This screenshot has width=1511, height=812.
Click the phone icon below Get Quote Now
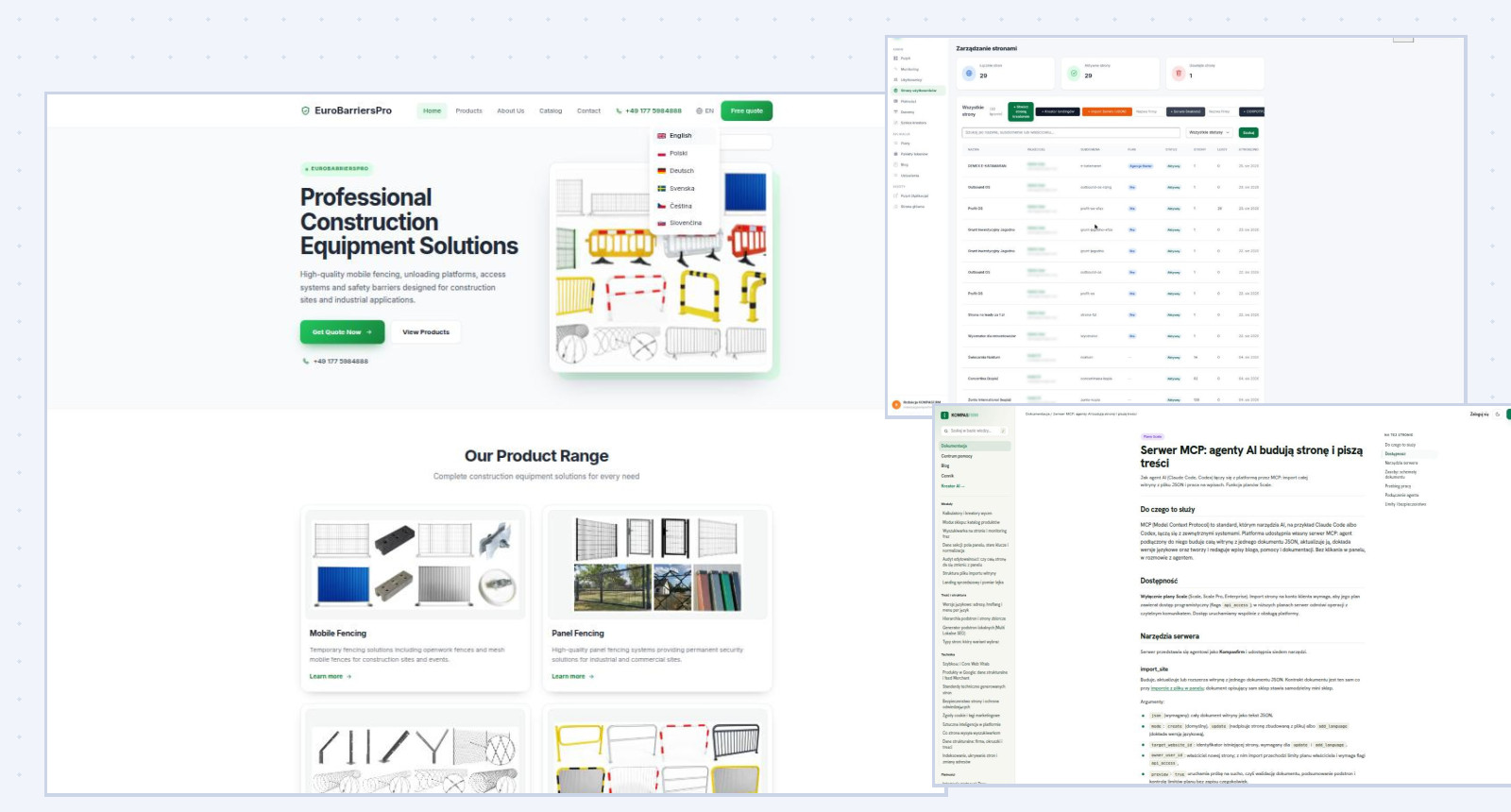[305, 361]
